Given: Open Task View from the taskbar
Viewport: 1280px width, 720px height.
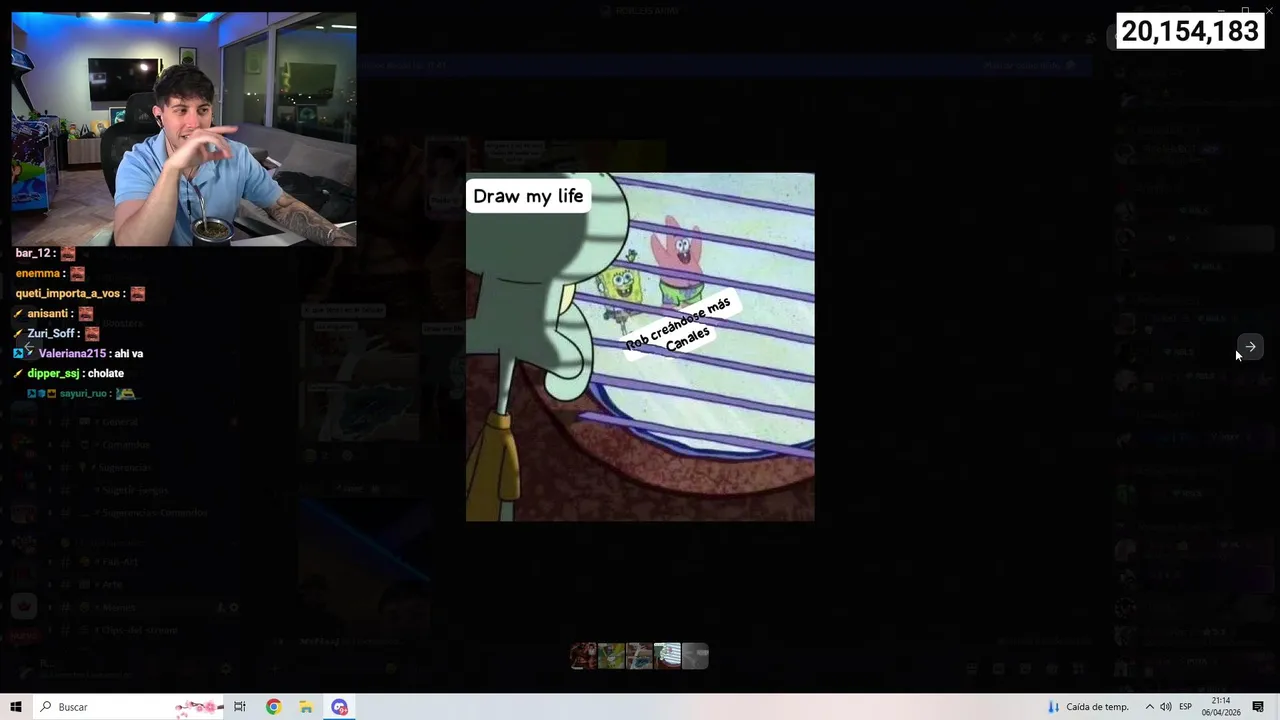Looking at the screenshot, I should tap(240, 707).
